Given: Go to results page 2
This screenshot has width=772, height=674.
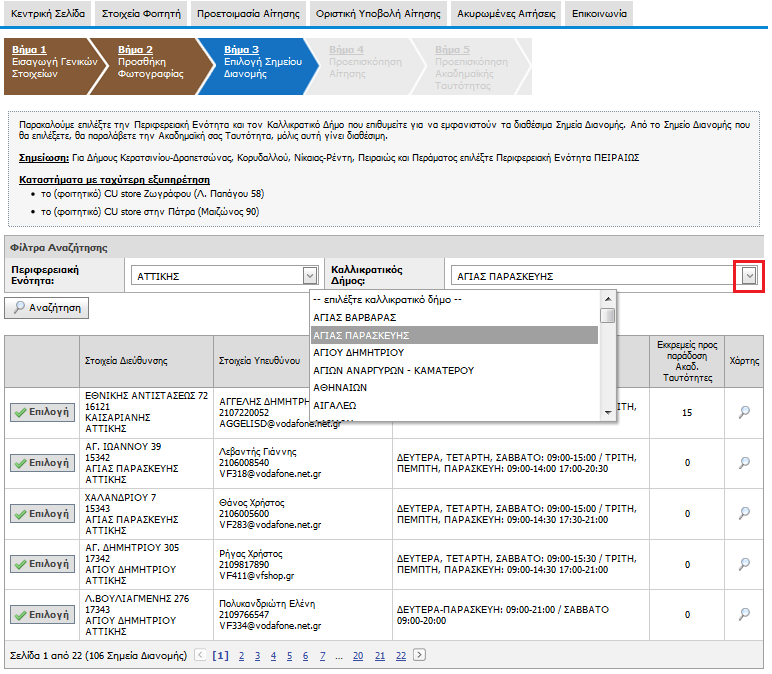Looking at the screenshot, I should (x=241, y=656).
